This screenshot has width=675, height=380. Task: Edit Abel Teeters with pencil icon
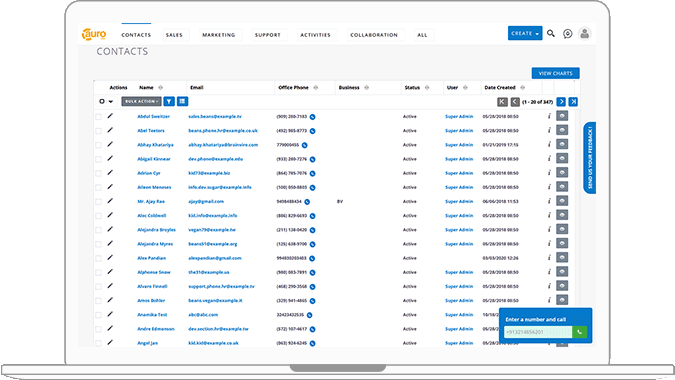coord(110,130)
